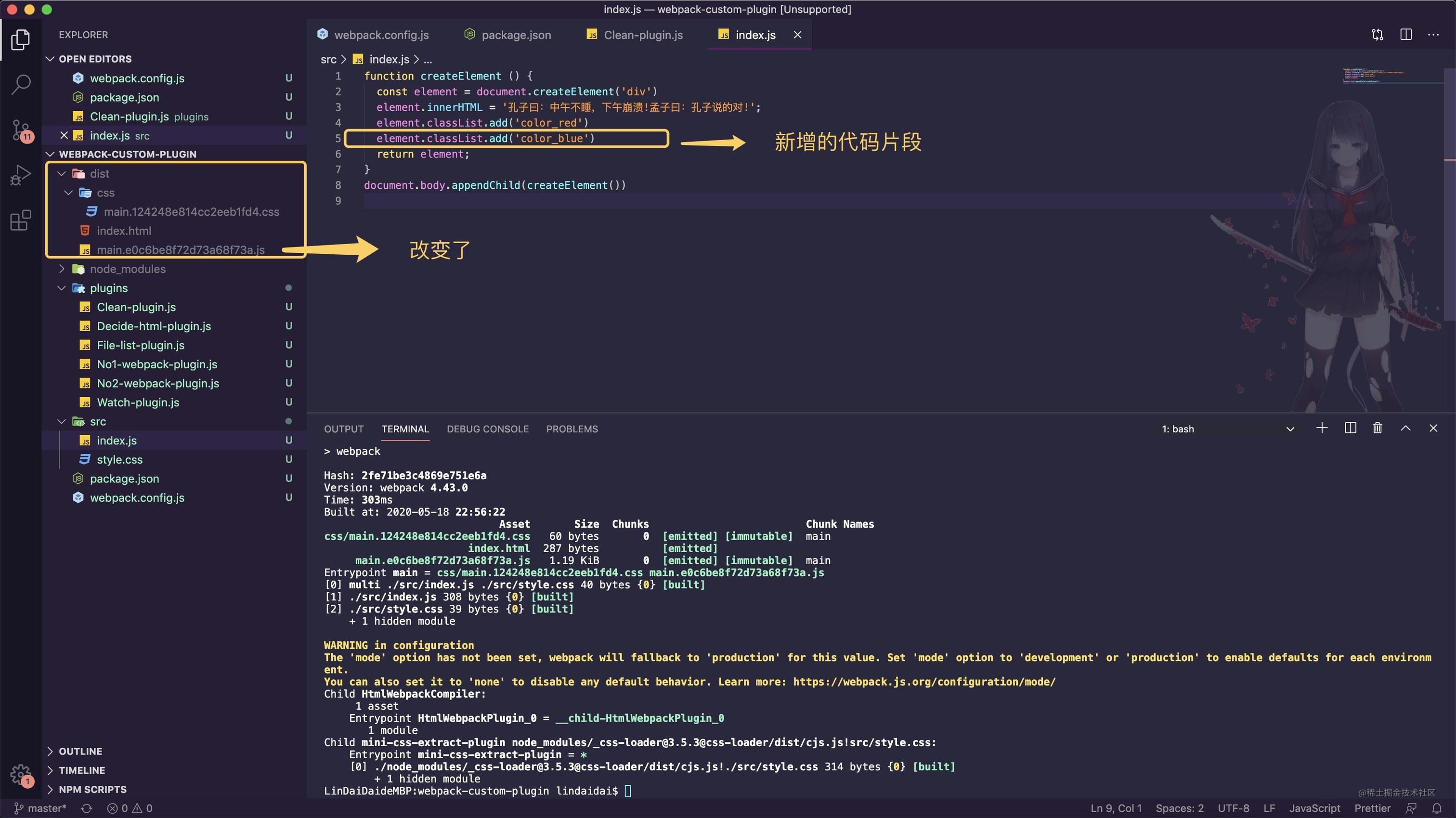
Task: Switch to the Clean-plugin.js editor tab
Action: tap(635, 35)
